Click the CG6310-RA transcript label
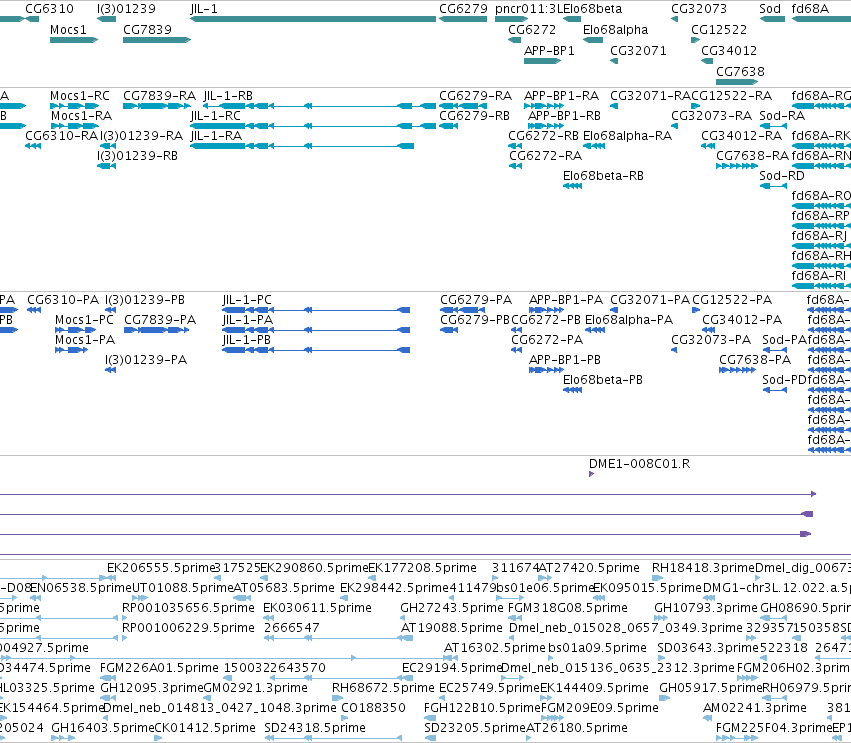Screen dimensions: 851x743 [62, 136]
